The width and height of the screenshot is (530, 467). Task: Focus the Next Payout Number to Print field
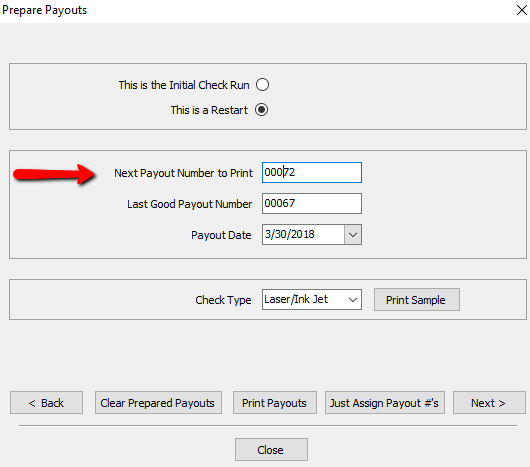tap(312, 172)
